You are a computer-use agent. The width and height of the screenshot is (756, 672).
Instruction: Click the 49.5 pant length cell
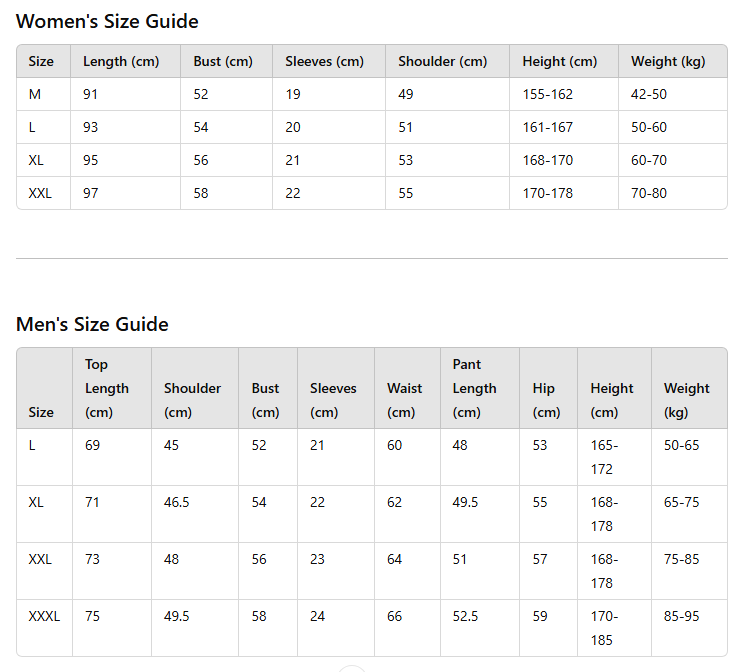[x=465, y=502]
